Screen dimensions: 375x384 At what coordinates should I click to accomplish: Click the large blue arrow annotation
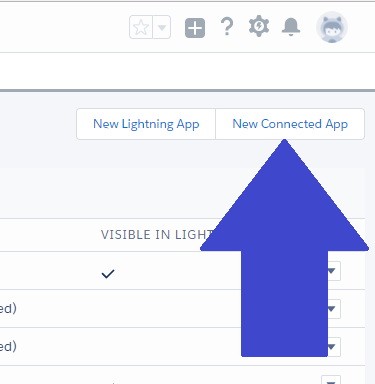pyautogui.click(x=284, y=248)
